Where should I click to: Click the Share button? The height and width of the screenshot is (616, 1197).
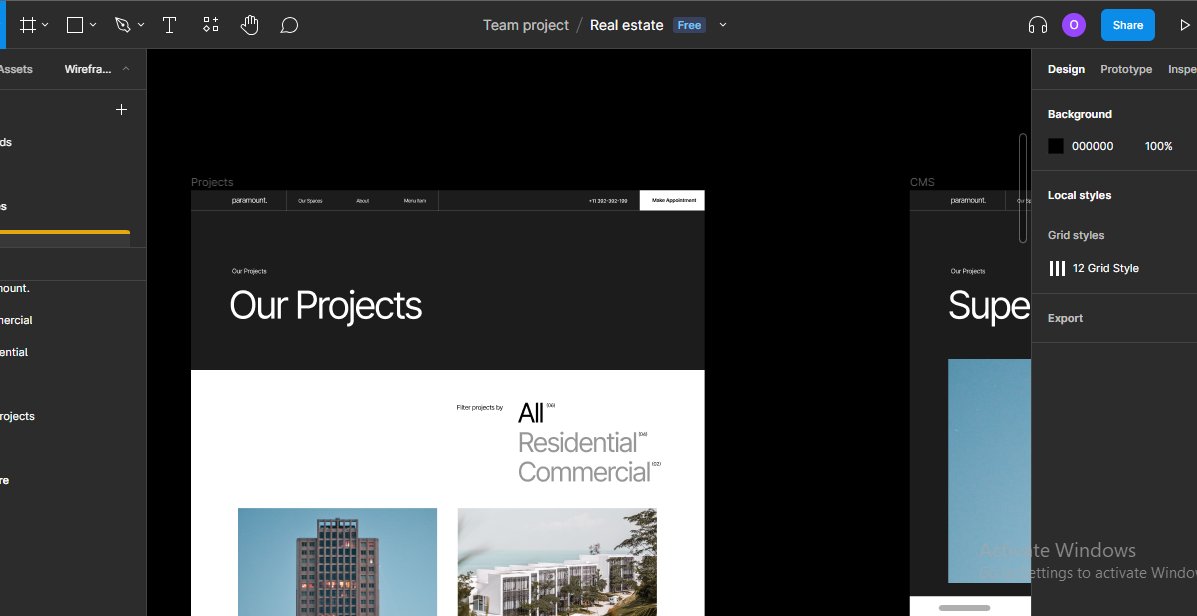click(x=1127, y=24)
